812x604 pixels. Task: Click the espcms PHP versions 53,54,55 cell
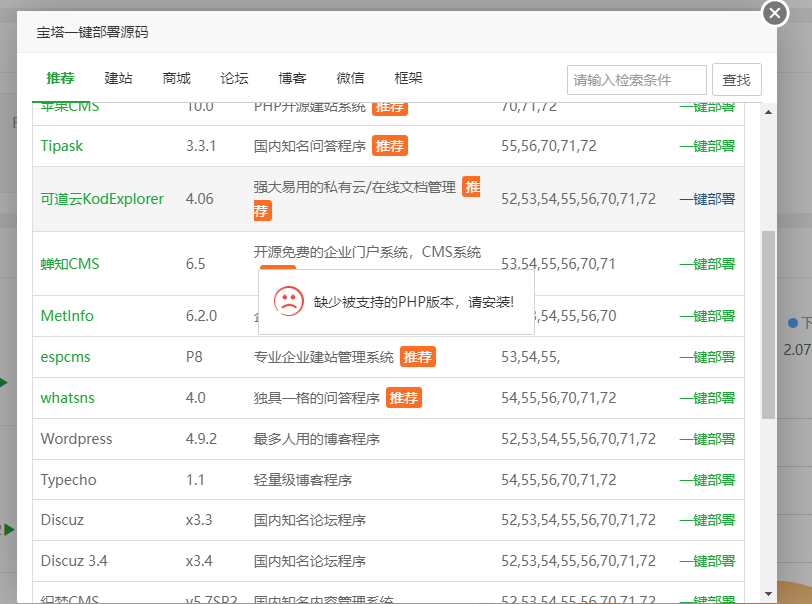530,357
